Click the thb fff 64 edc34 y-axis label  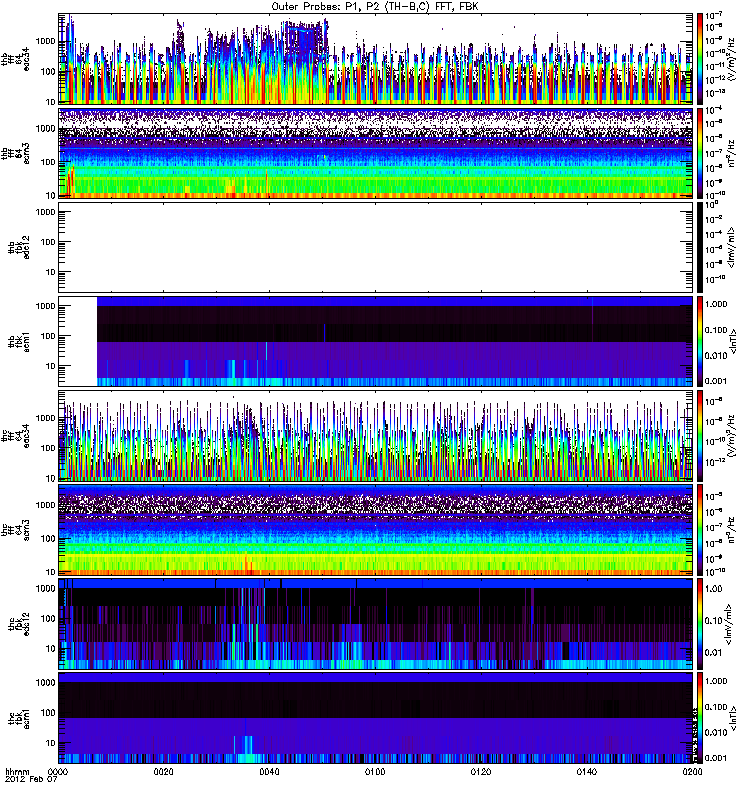click(x=15, y=59)
